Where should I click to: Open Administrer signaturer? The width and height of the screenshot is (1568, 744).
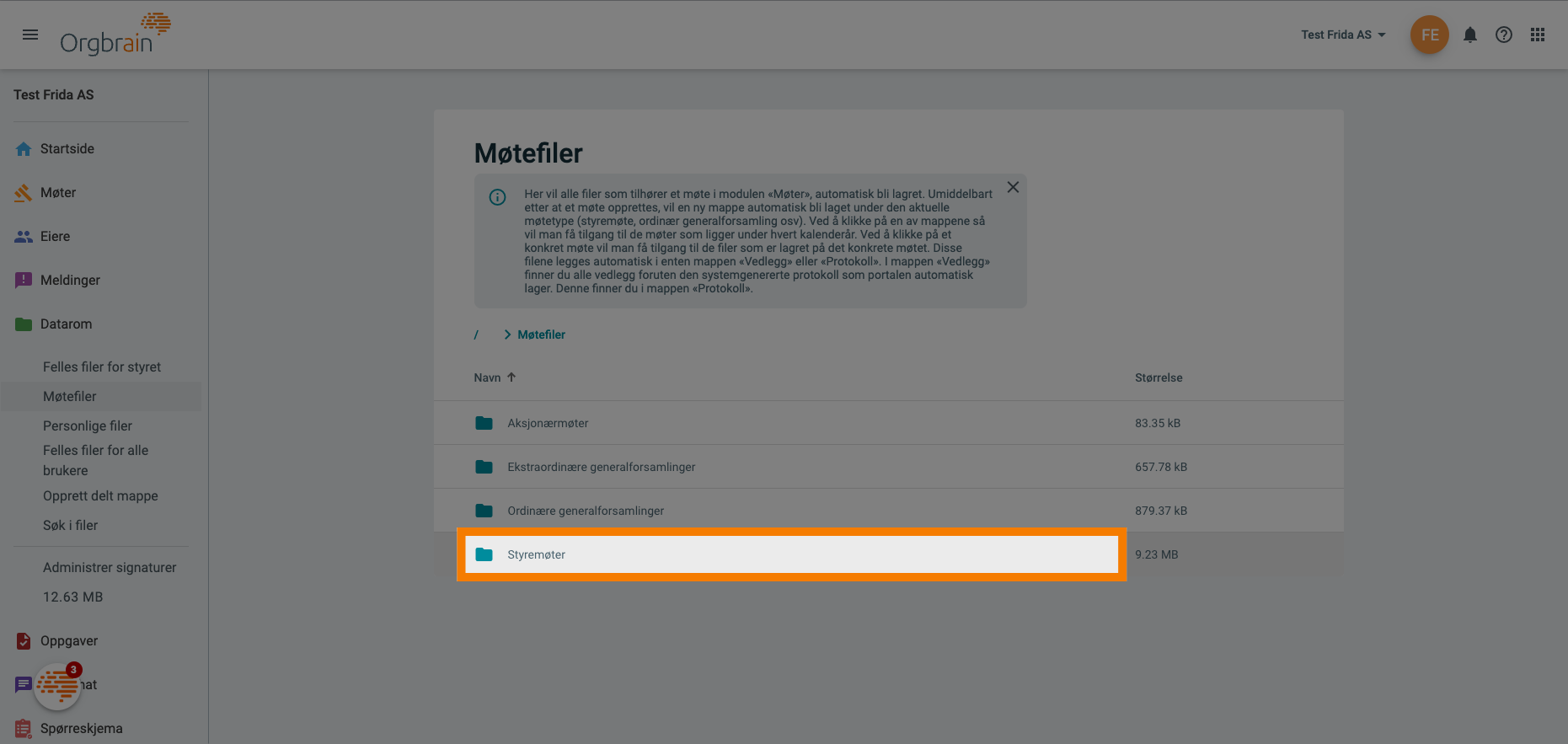click(110, 567)
